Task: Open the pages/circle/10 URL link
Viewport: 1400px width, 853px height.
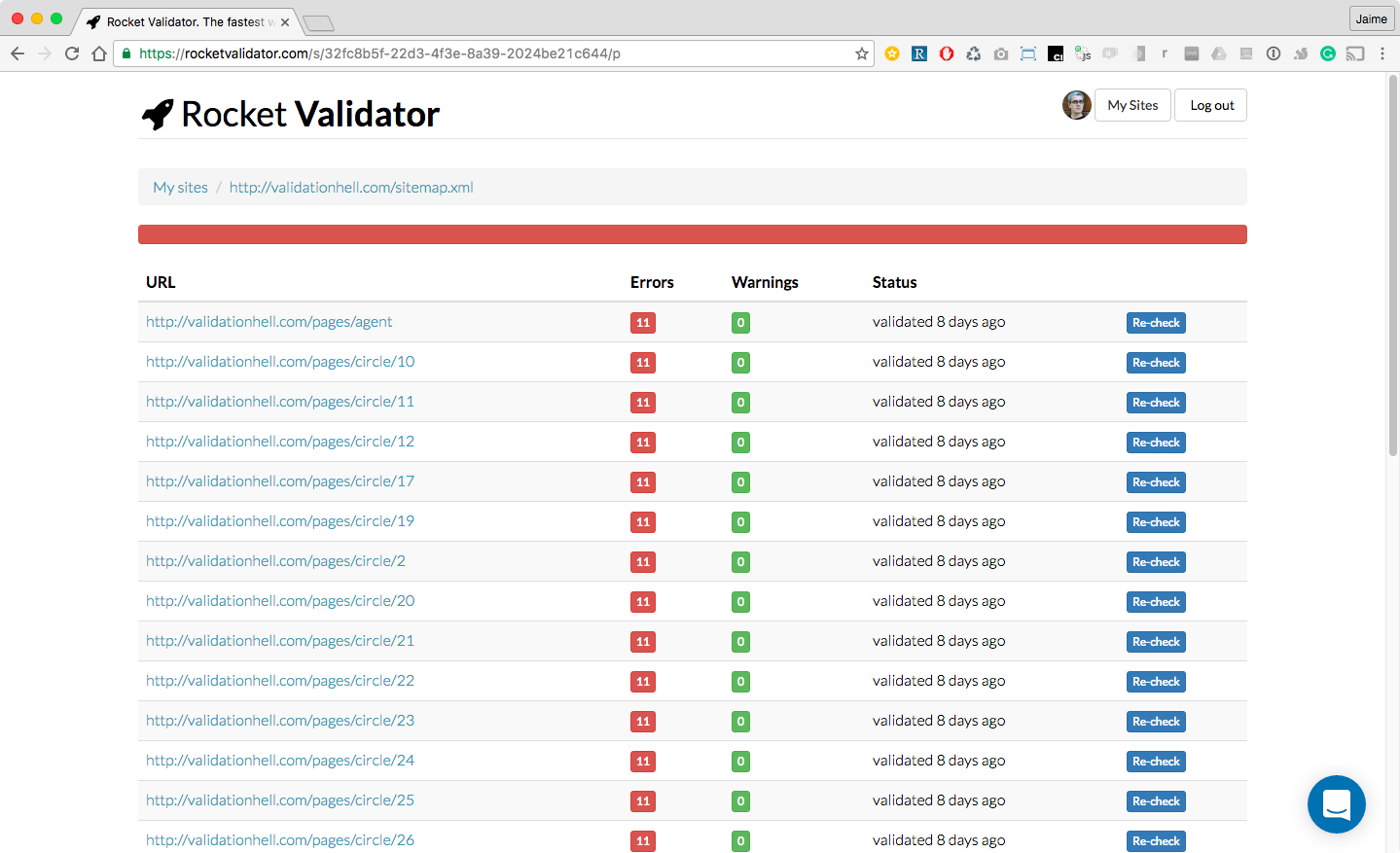Action: (x=280, y=362)
